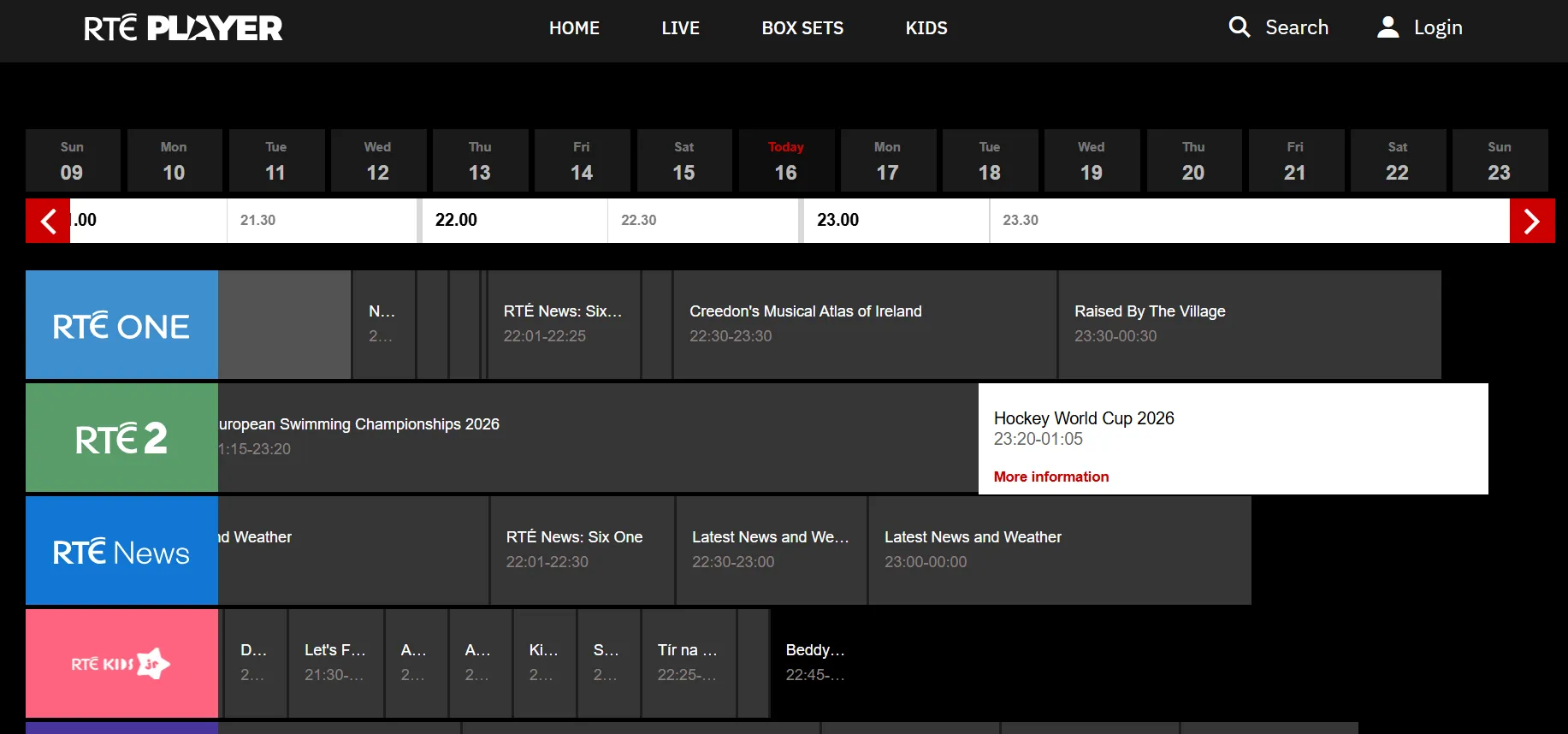Click the 21.30 time marker
The width and height of the screenshot is (1568, 734).
(x=257, y=220)
